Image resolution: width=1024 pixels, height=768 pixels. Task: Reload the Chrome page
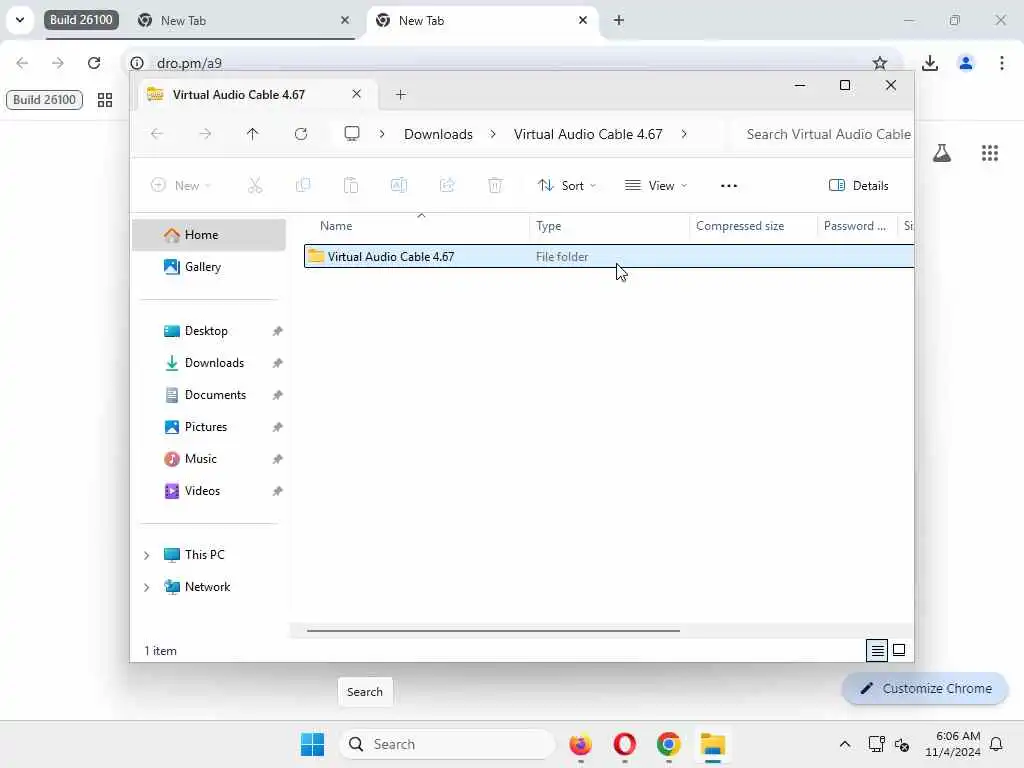click(94, 63)
